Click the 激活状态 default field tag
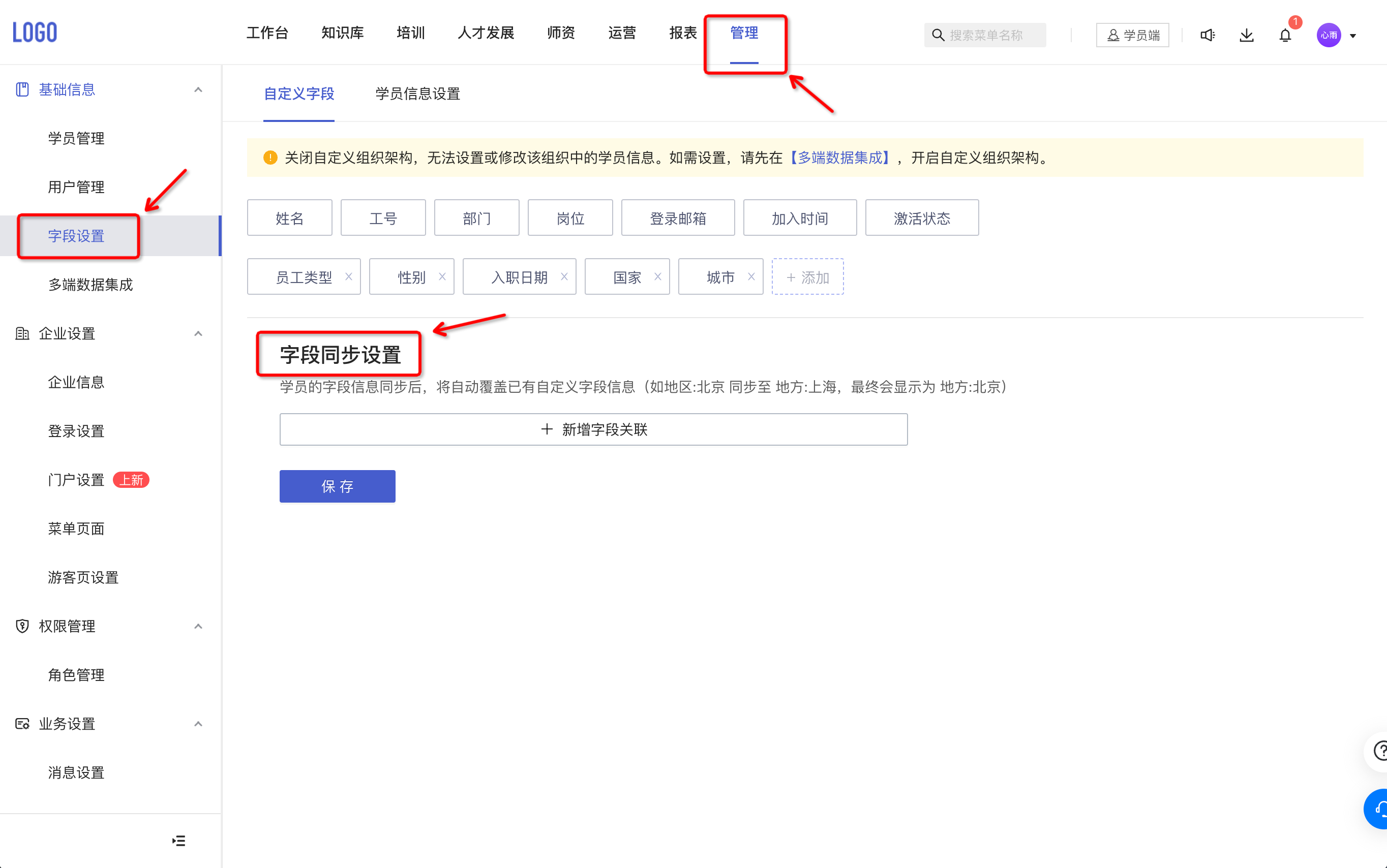Image resolution: width=1387 pixels, height=868 pixels. [x=922, y=218]
